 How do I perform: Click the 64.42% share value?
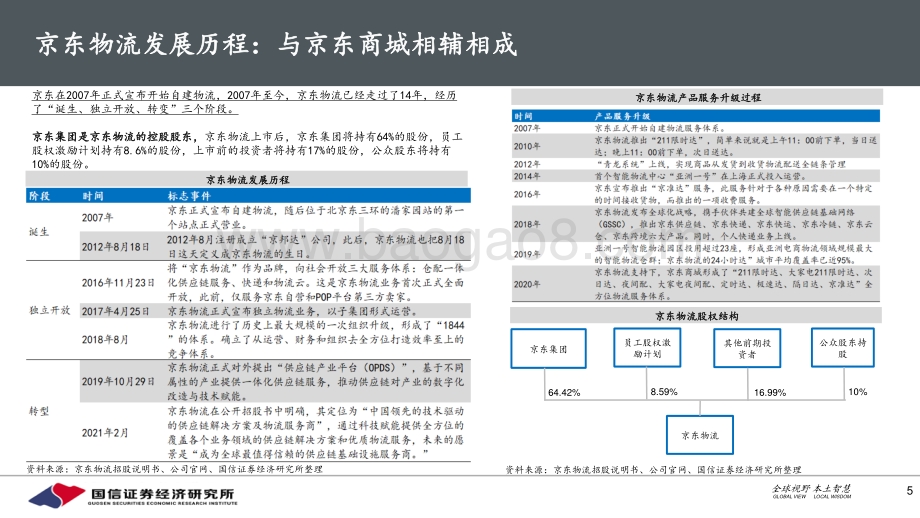coord(564,392)
